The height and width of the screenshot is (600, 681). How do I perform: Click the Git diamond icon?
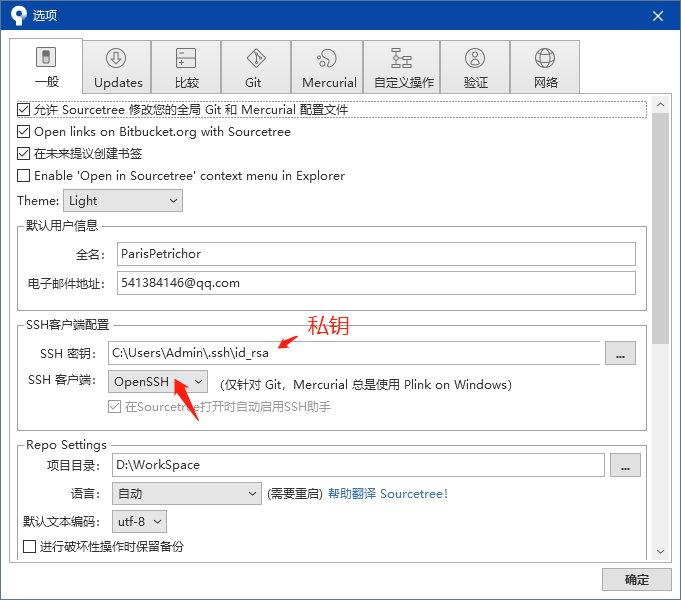coord(256,58)
